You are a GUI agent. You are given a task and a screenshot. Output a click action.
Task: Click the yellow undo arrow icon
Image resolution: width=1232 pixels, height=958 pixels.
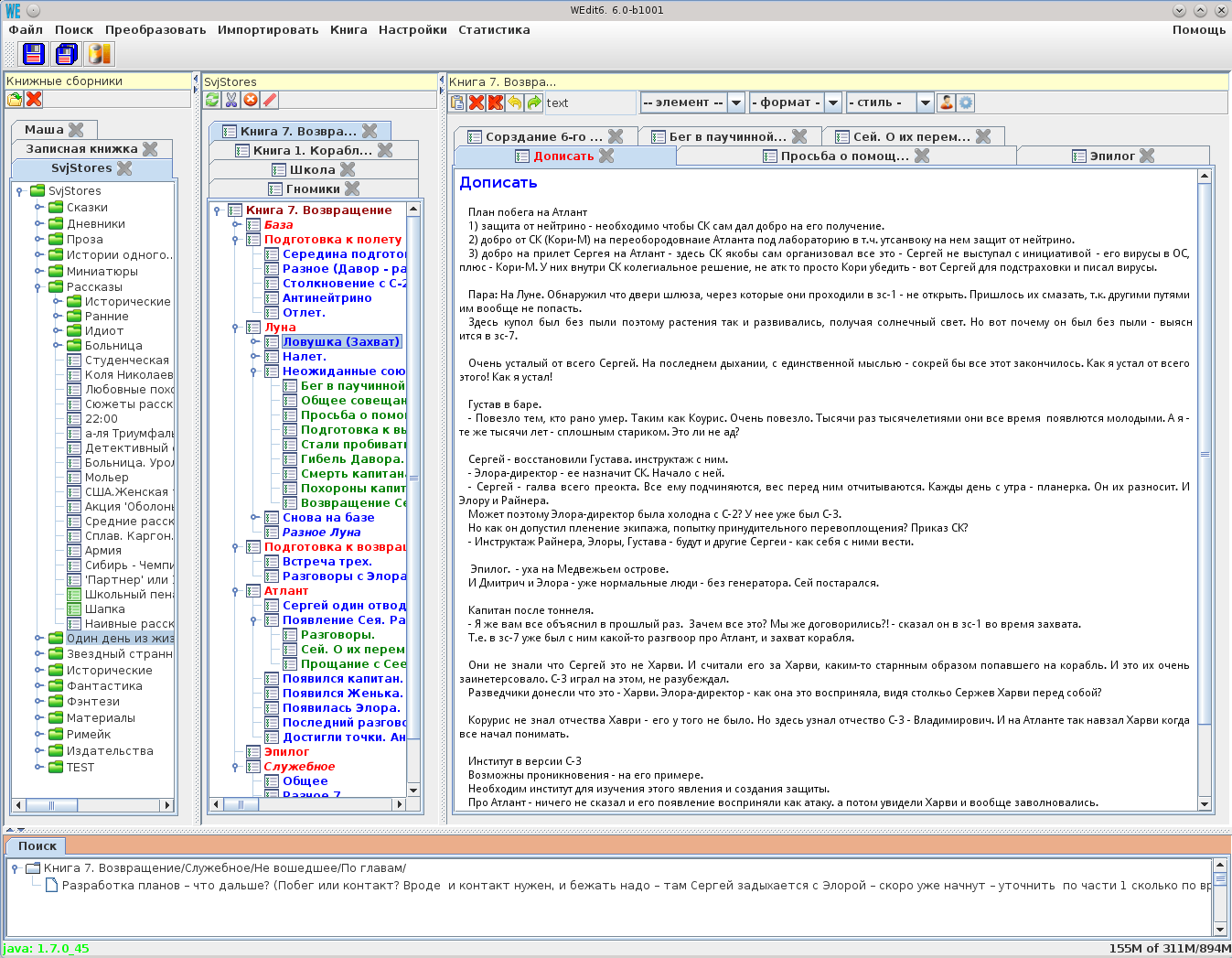click(x=515, y=102)
